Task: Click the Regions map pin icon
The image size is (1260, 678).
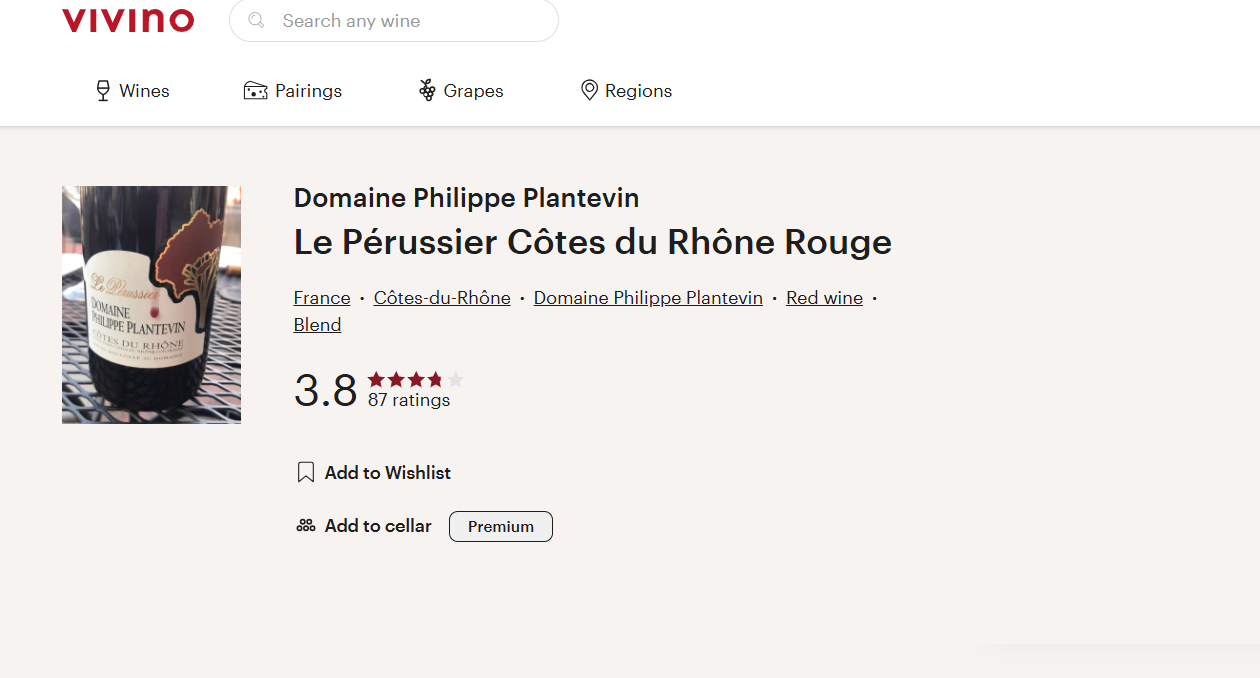Action: pos(589,91)
